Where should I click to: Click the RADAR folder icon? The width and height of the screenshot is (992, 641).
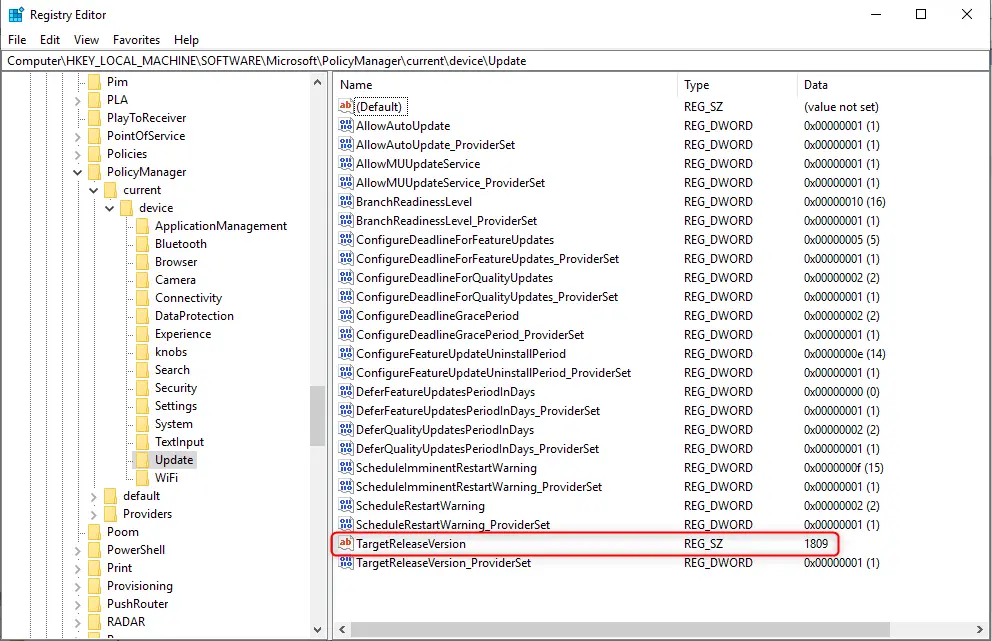coord(95,622)
